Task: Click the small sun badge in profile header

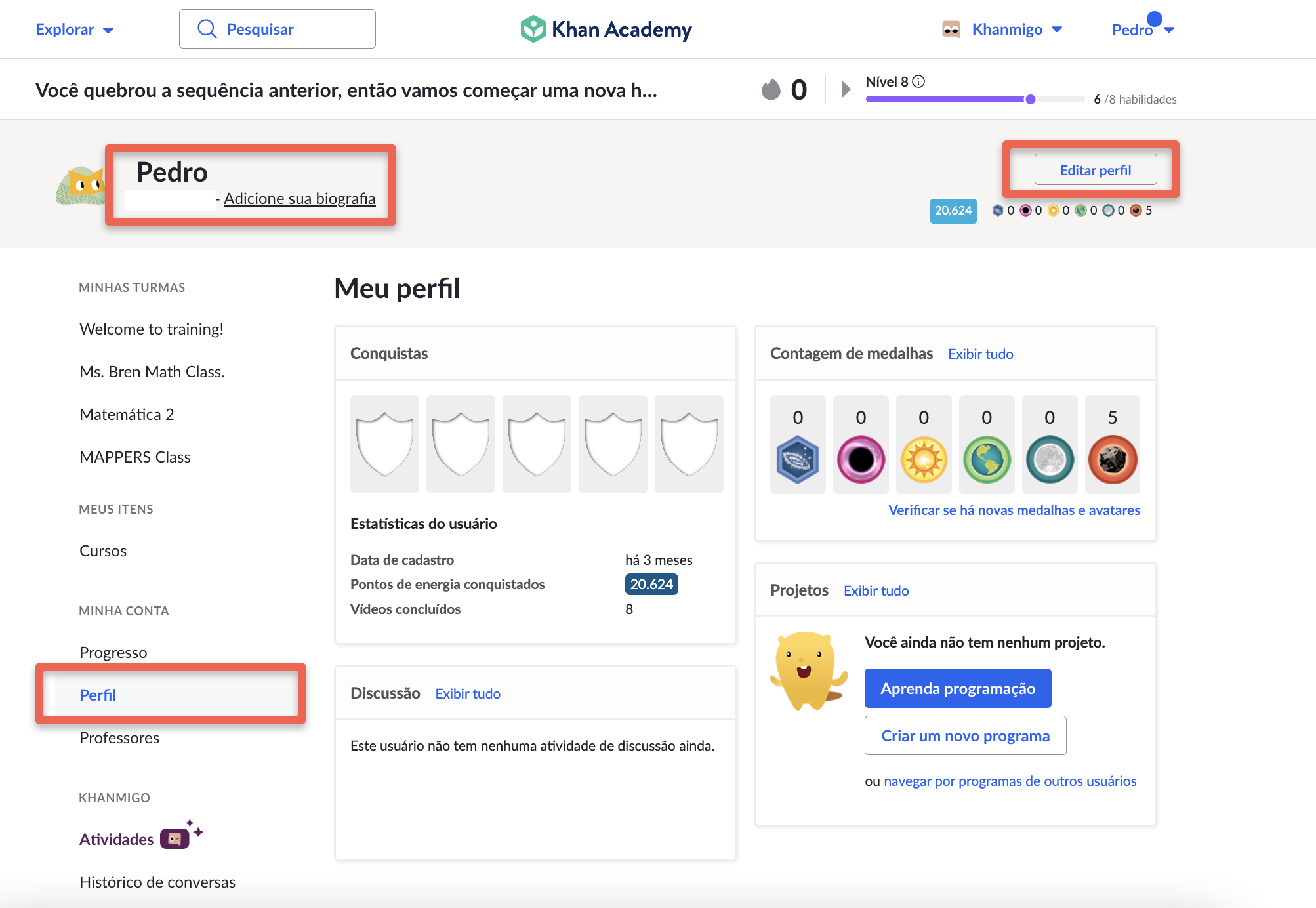Action: [x=1053, y=211]
